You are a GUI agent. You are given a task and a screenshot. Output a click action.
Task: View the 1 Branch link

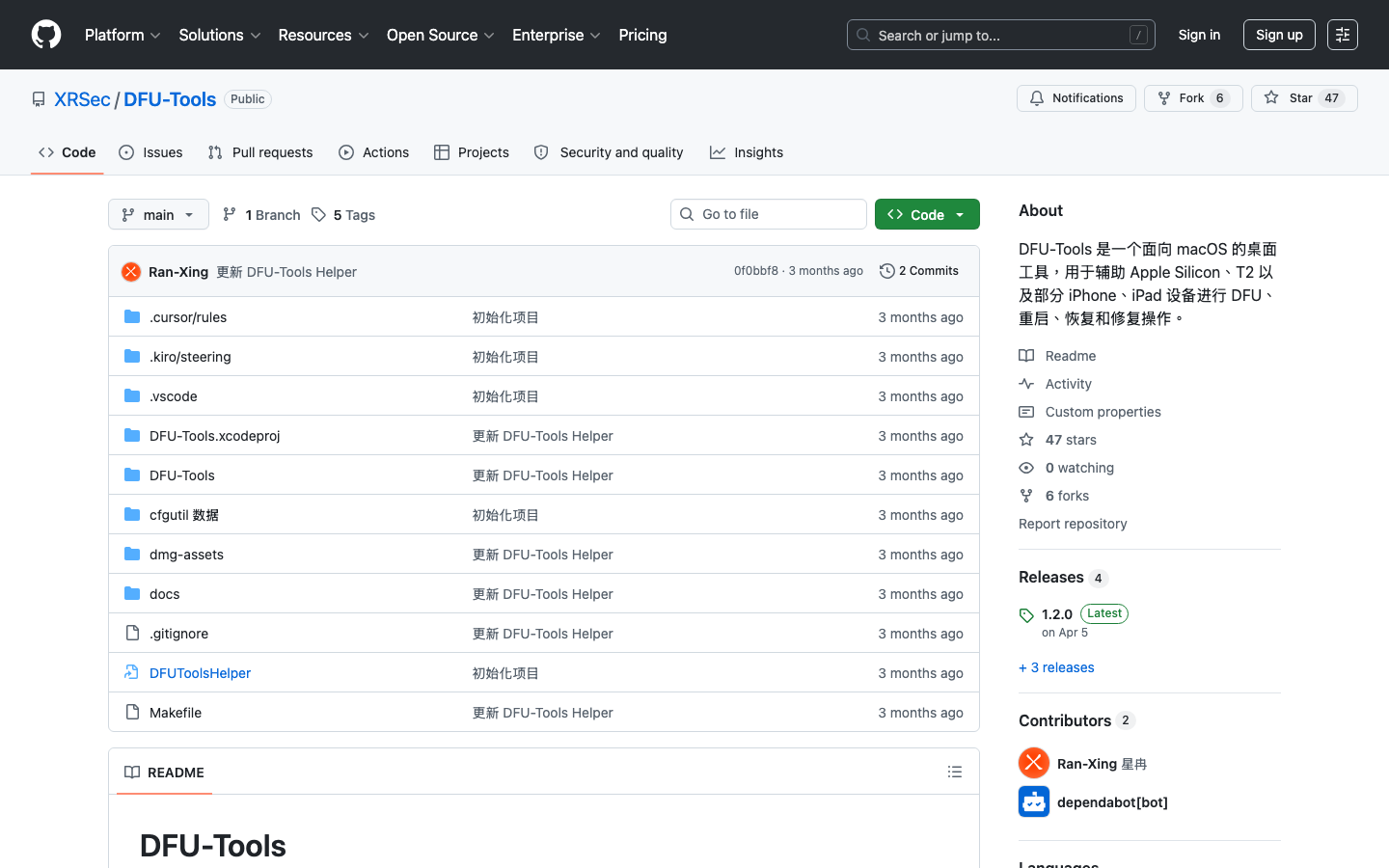click(261, 214)
